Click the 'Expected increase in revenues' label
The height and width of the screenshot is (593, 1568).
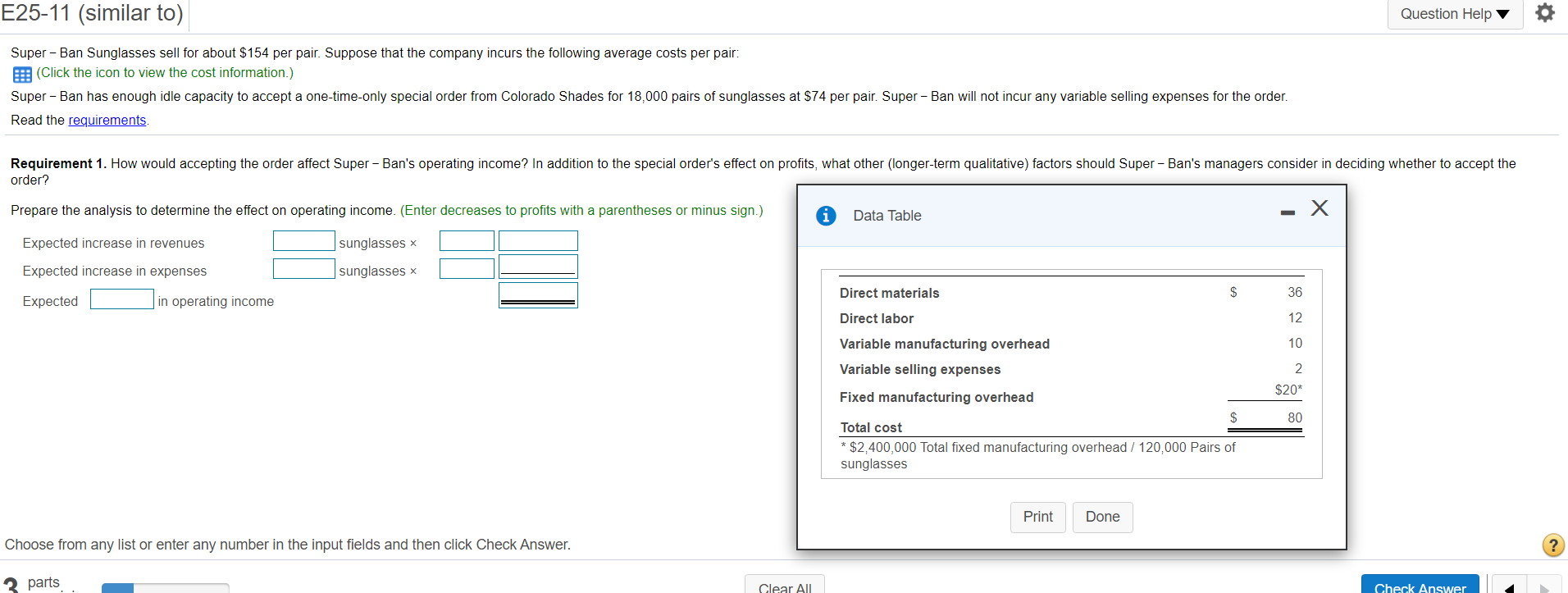114,244
